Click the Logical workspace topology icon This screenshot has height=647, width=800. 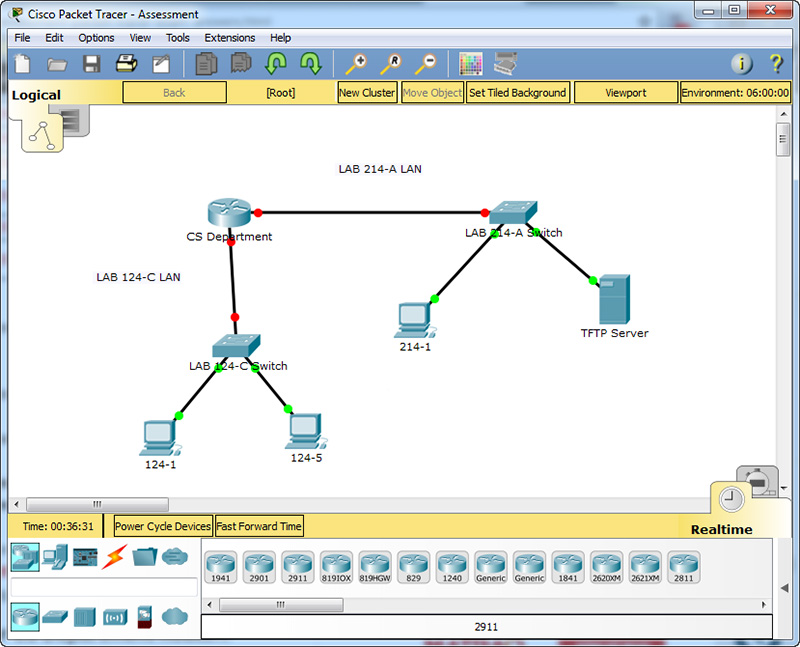[42, 135]
